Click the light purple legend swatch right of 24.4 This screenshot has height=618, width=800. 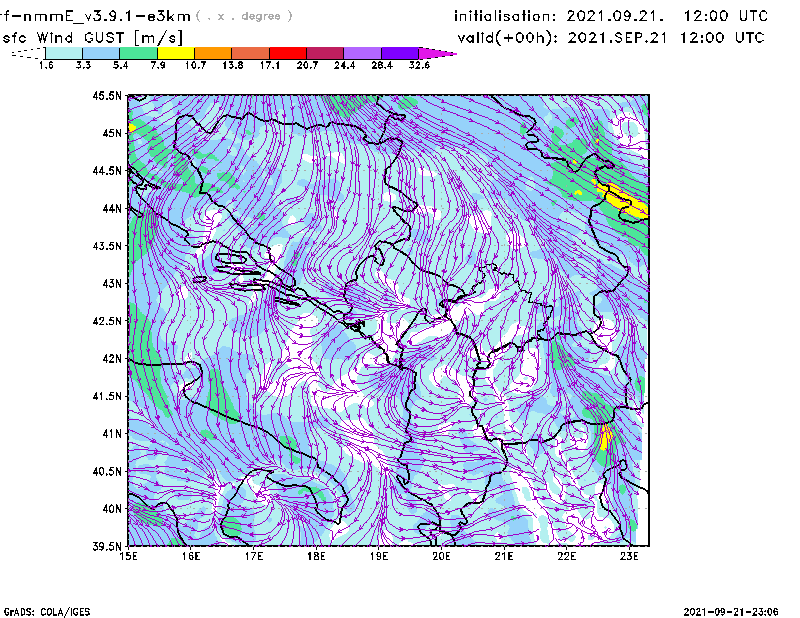pyautogui.click(x=363, y=53)
